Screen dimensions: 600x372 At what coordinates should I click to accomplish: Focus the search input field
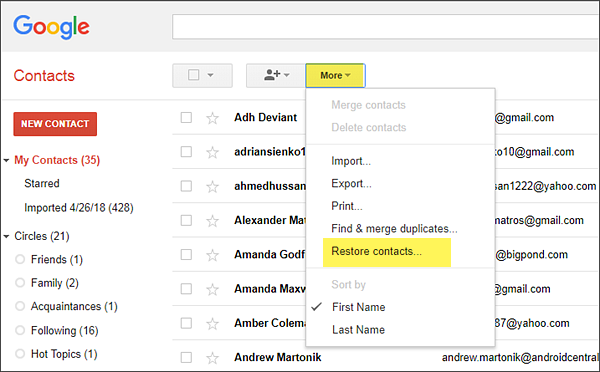386,27
